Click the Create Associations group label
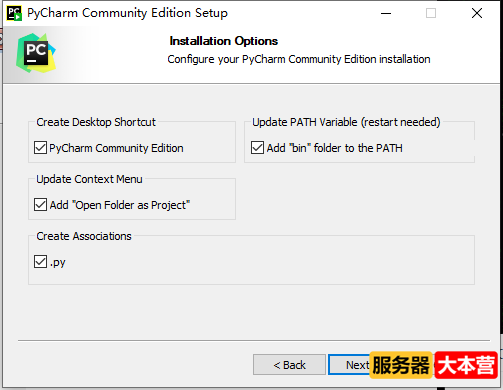Viewport: 503px width, 390px height. coord(84,236)
